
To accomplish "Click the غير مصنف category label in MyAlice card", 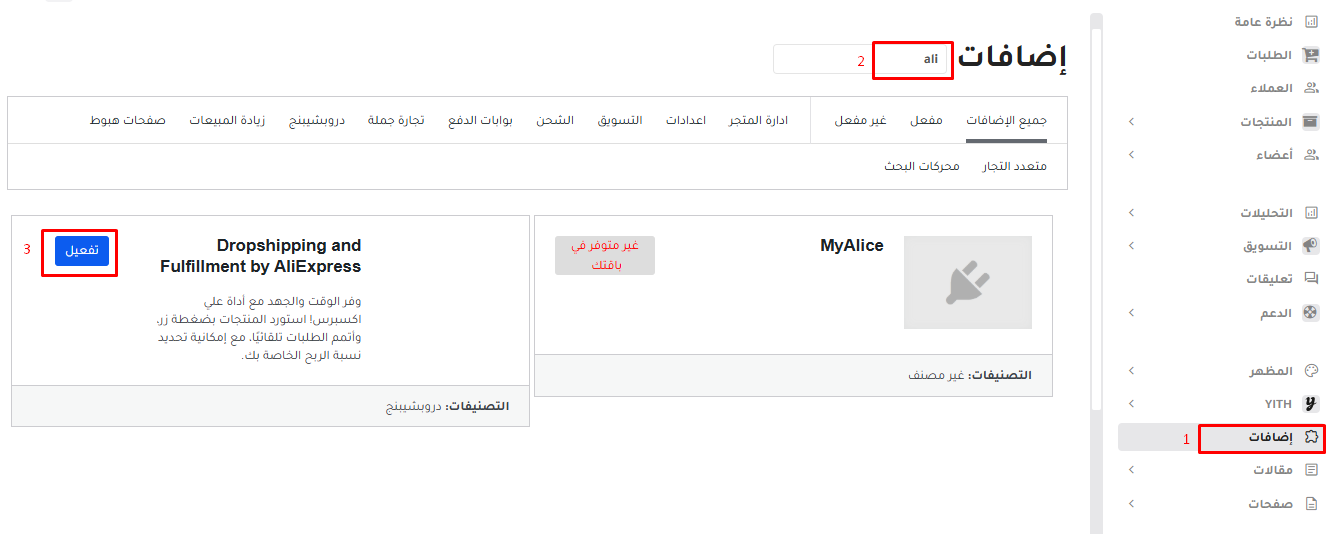I will point(936,375).
